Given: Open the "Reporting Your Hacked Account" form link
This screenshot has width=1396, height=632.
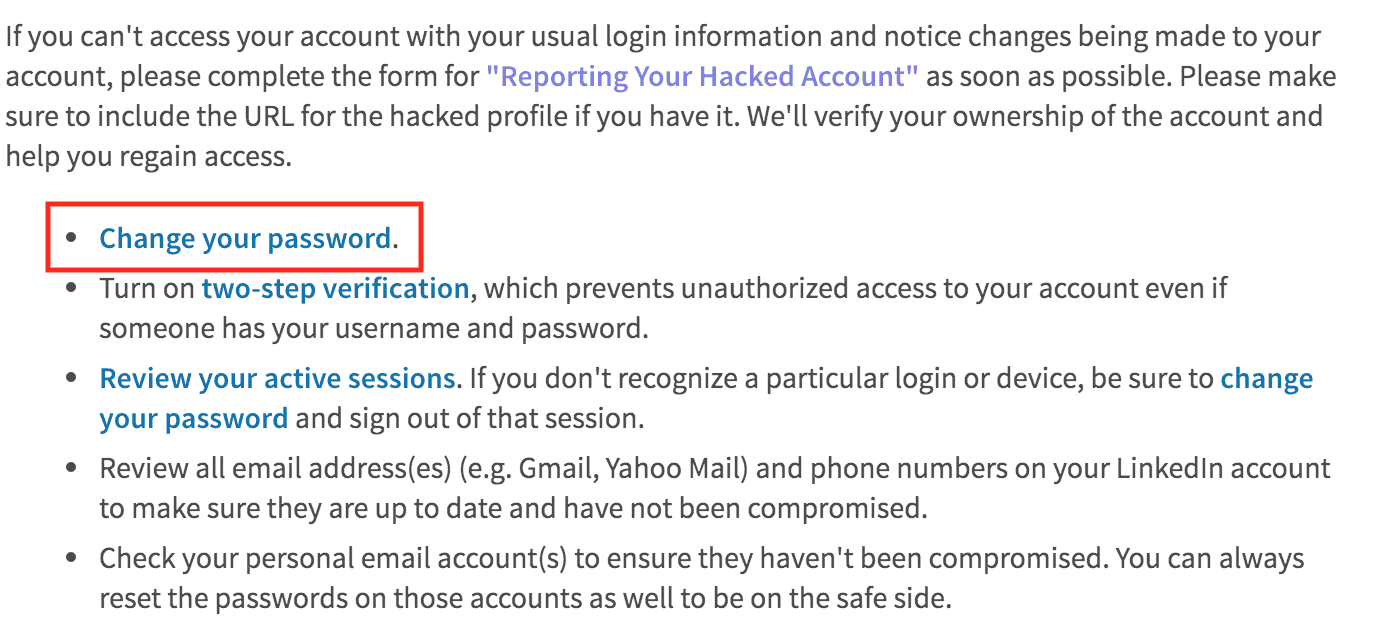Looking at the screenshot, I should click(x=702, y=77).
